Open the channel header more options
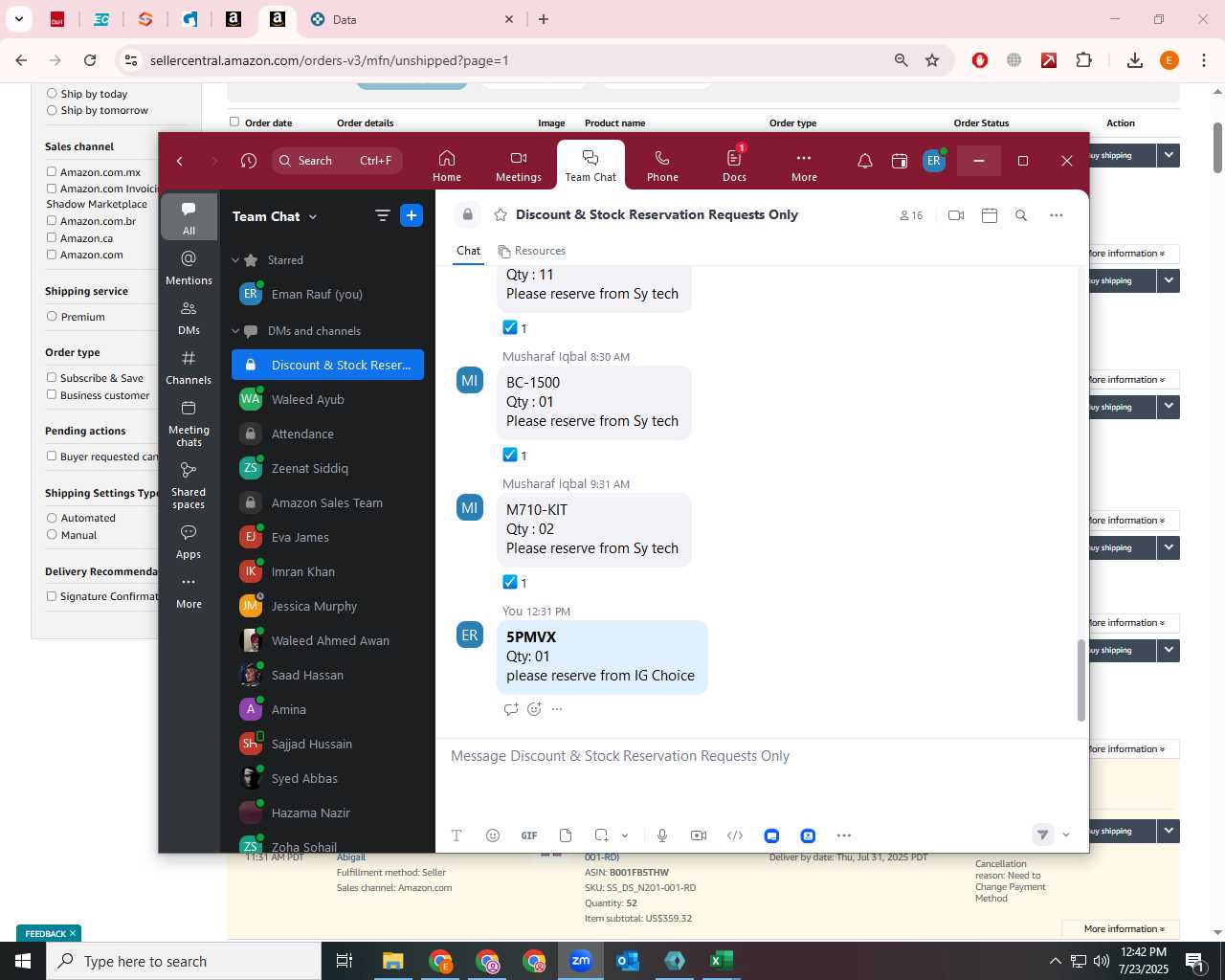This screenshot has width=1225, height=980. [x=1057, y=215]
